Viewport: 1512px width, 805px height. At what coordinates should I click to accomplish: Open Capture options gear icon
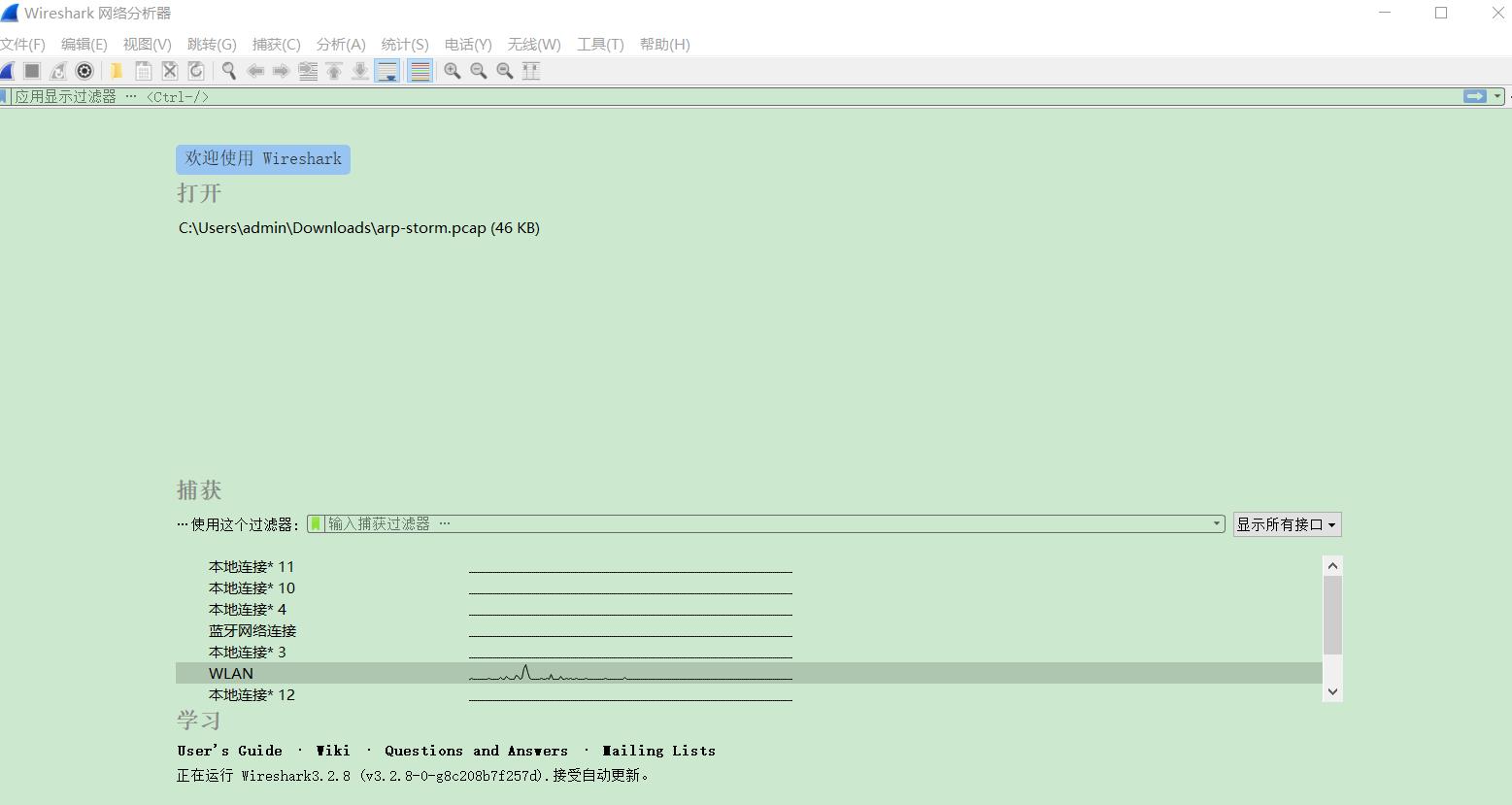[x=84, y=71]
